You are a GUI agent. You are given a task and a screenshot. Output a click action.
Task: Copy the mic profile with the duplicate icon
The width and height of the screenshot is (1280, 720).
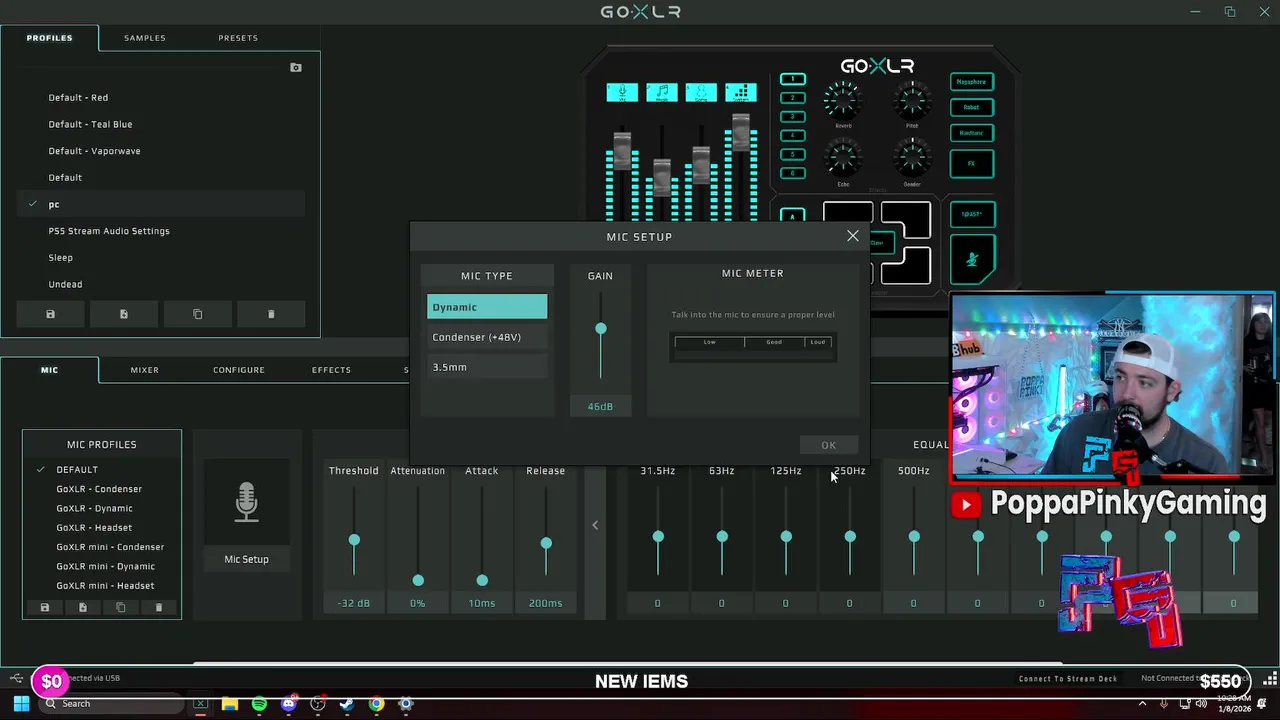[121, 607]
